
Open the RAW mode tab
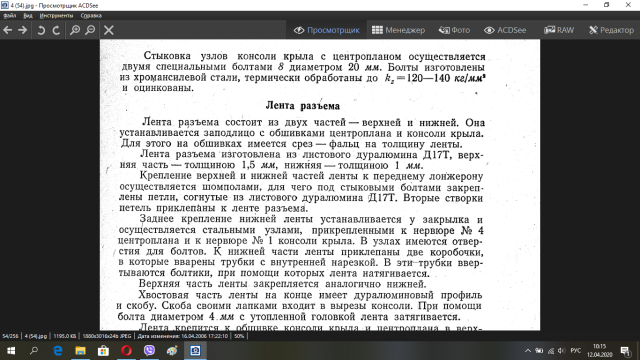coord(559,30)
